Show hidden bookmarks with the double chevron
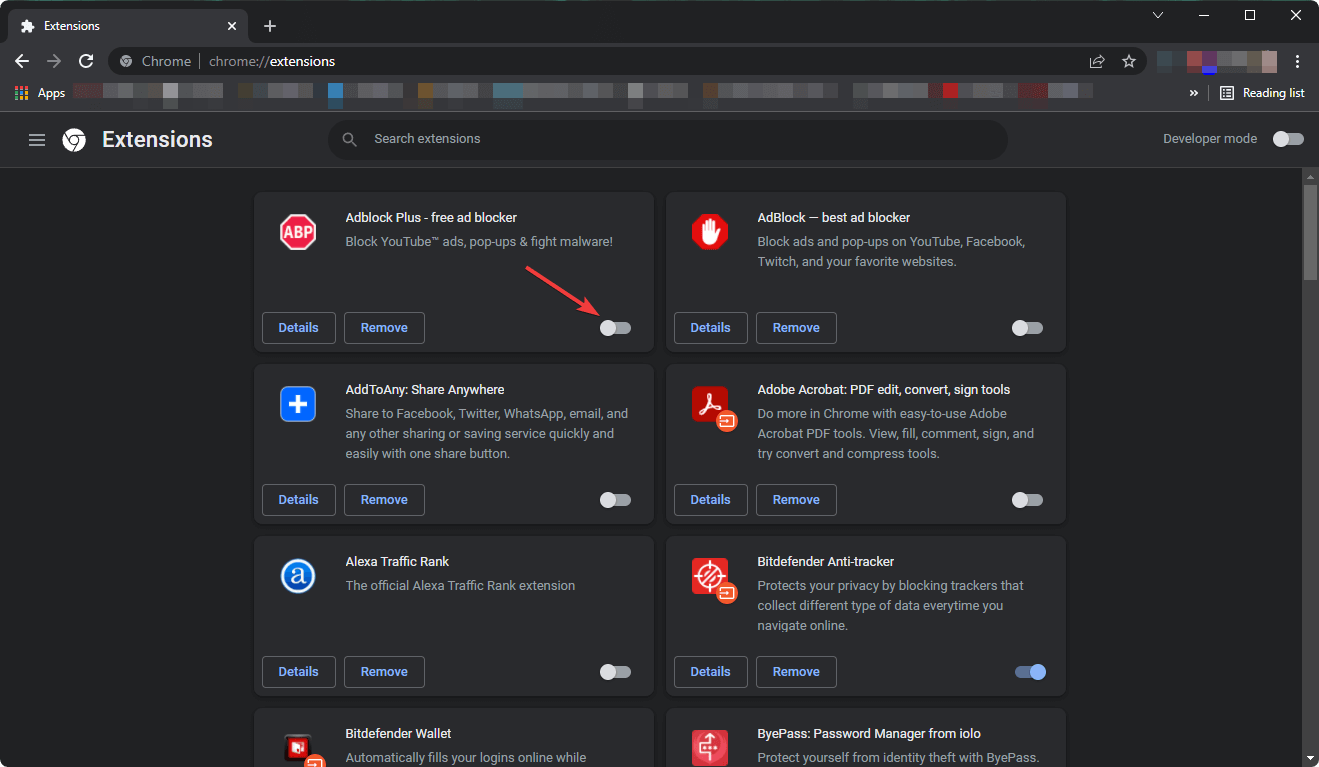Viewport: 1319px width, 767px height. click(1193, 93)
